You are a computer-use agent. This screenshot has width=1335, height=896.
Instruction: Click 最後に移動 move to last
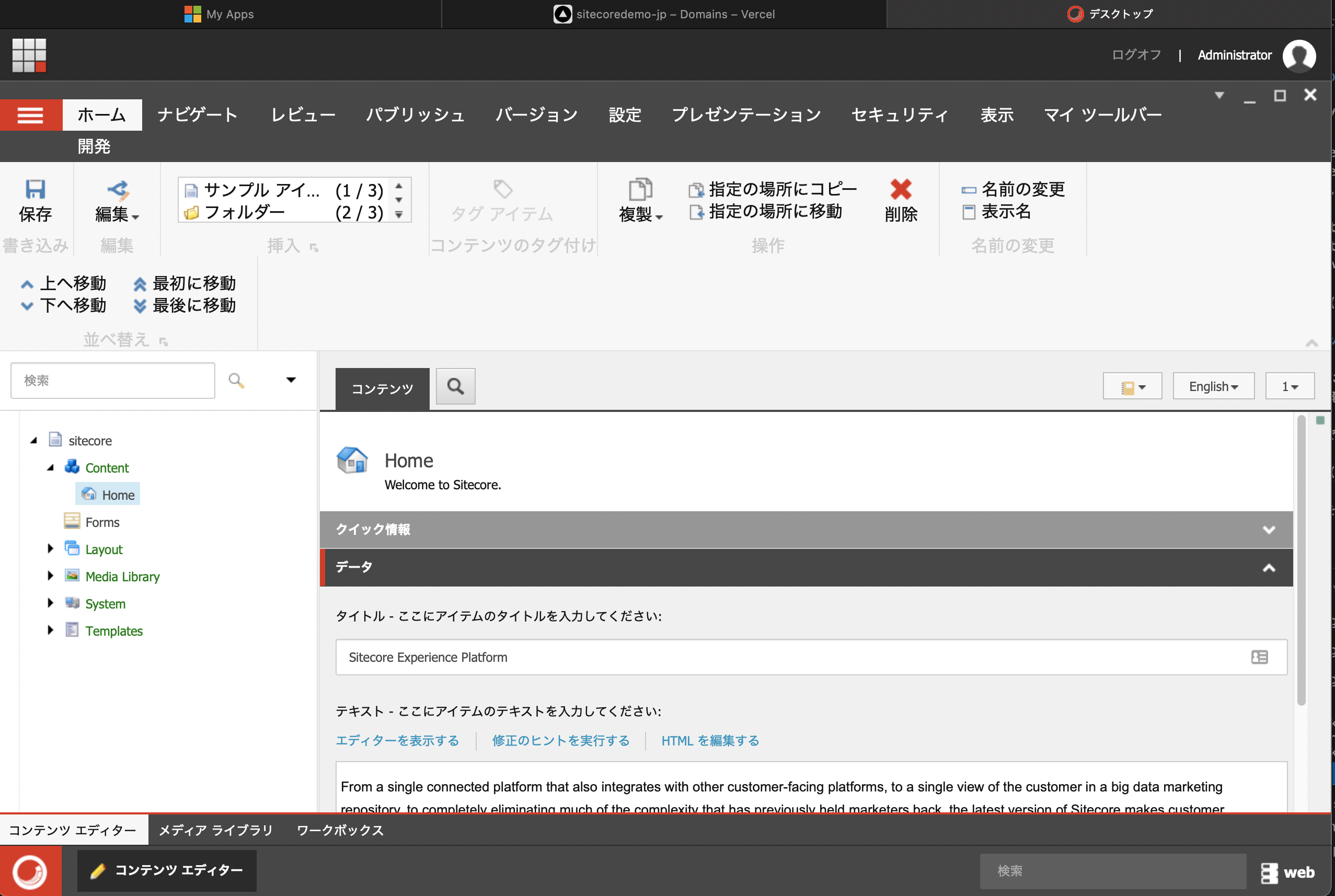pos(184,306)
